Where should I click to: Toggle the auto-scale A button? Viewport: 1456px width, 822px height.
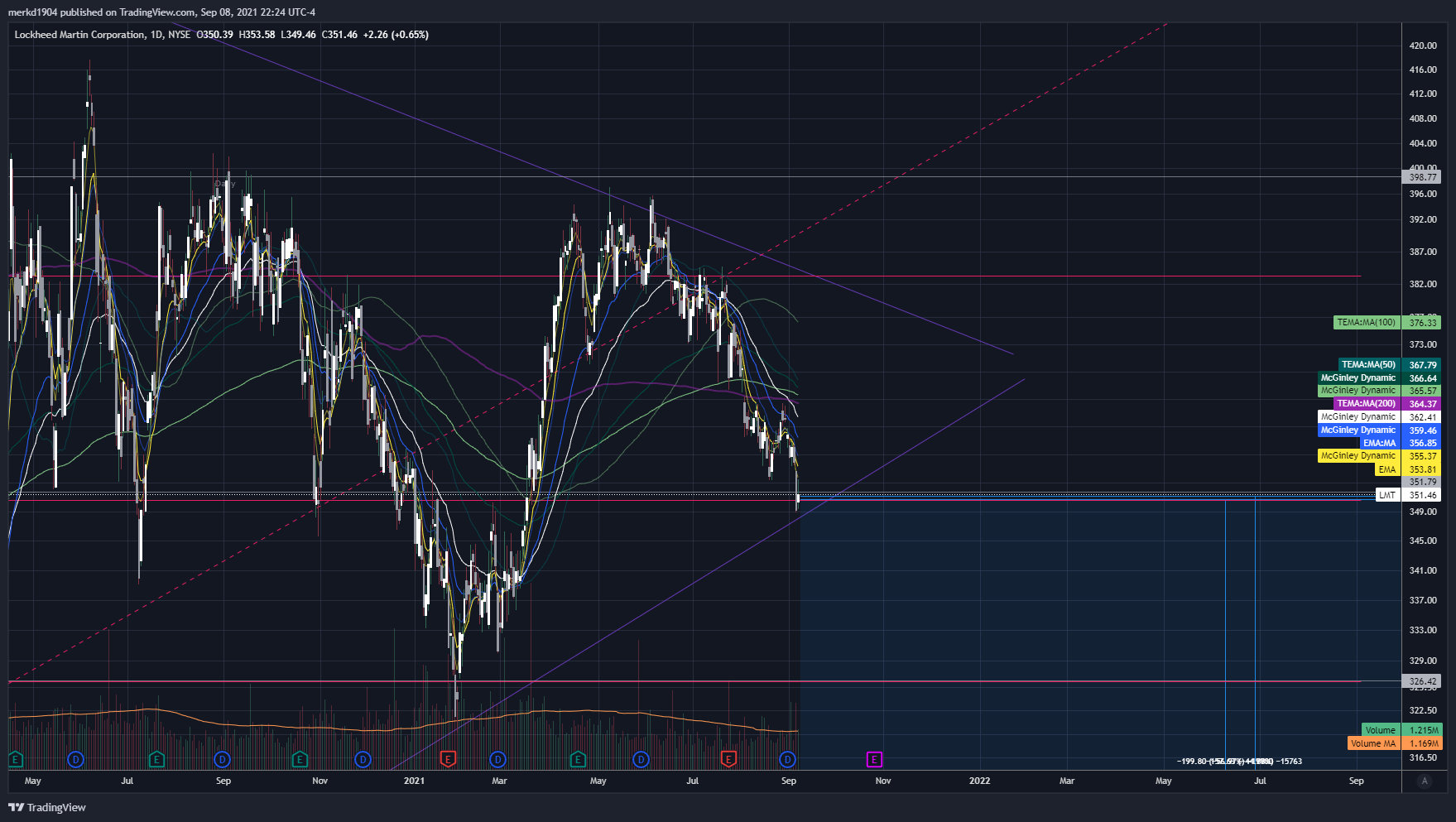click(x=1425, y=781)
